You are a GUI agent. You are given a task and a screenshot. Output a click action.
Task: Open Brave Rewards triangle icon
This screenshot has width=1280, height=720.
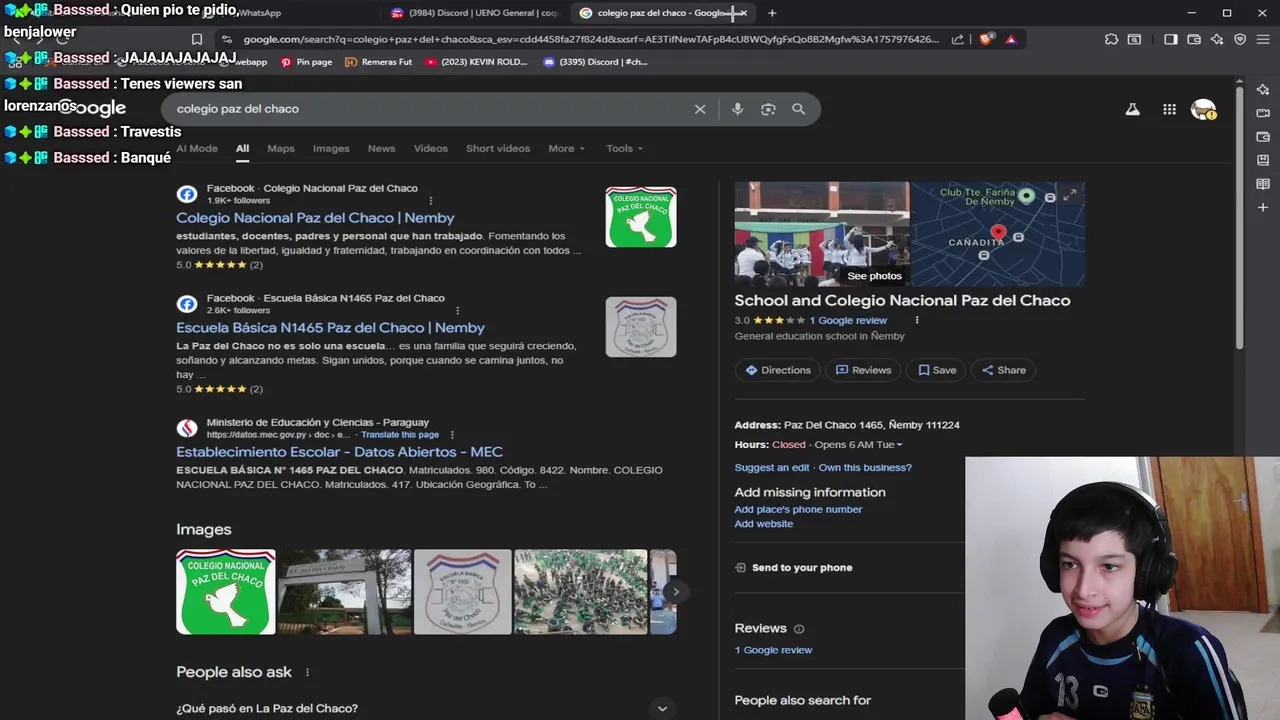[1011, 39]
